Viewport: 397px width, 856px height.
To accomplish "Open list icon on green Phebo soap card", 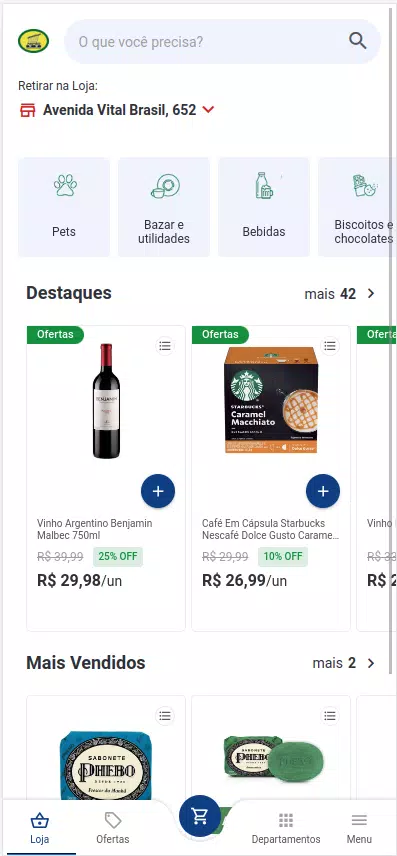I will [x=329, y=715].
